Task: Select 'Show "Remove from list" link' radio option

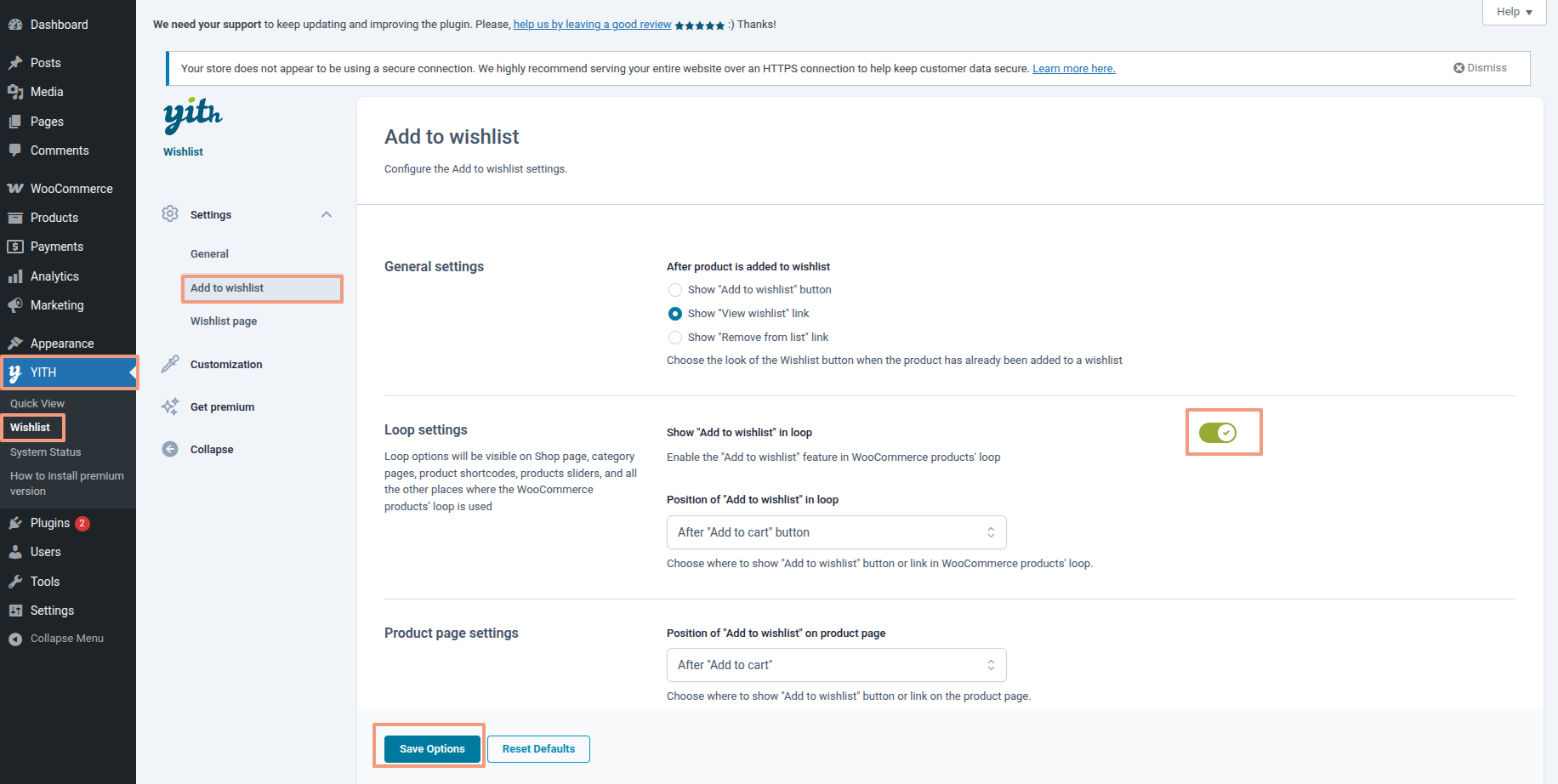Action: tap(675, 338)
